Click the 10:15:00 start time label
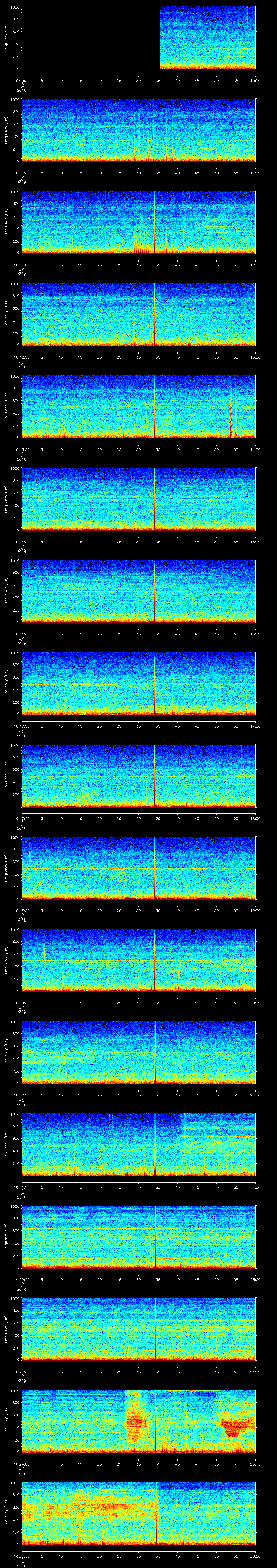 [22, 634]
